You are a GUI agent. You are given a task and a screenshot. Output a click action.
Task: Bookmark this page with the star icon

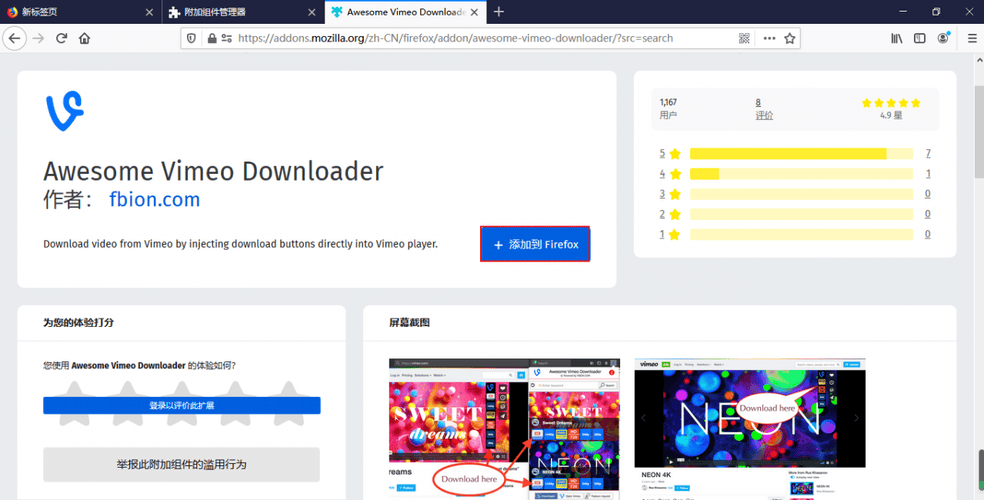(x=790, y=38)
